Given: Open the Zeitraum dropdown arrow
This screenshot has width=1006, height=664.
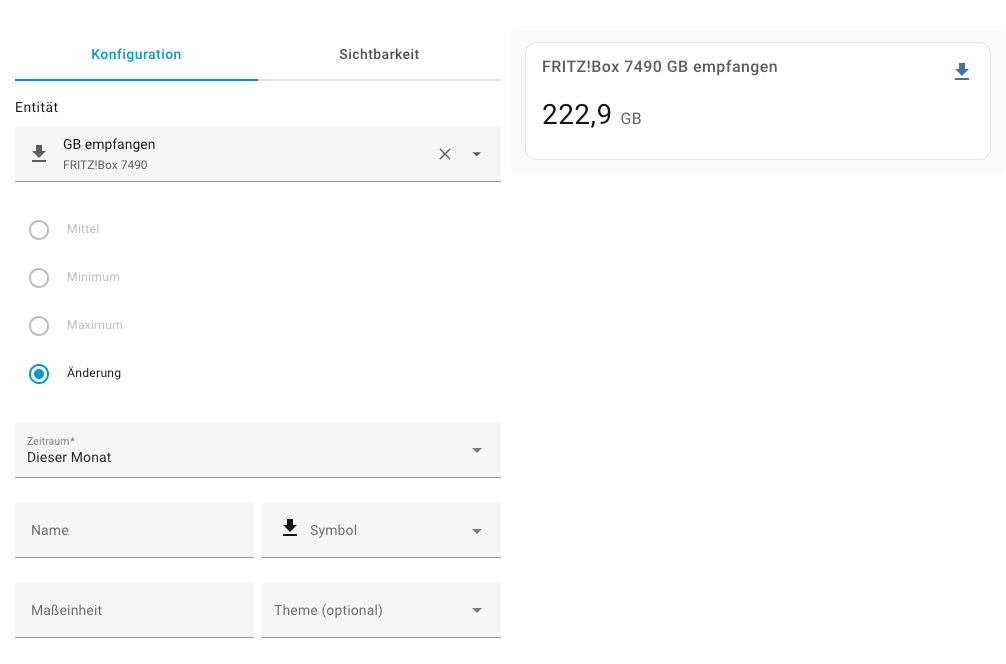Looking at the screenshot, I should [x=477, y=450].
